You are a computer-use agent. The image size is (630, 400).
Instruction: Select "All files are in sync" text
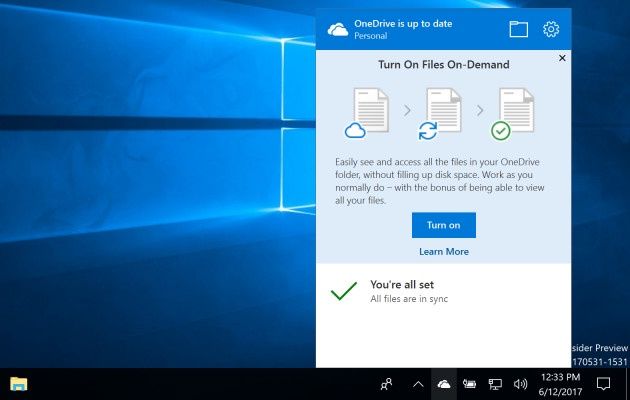(409, 299)
